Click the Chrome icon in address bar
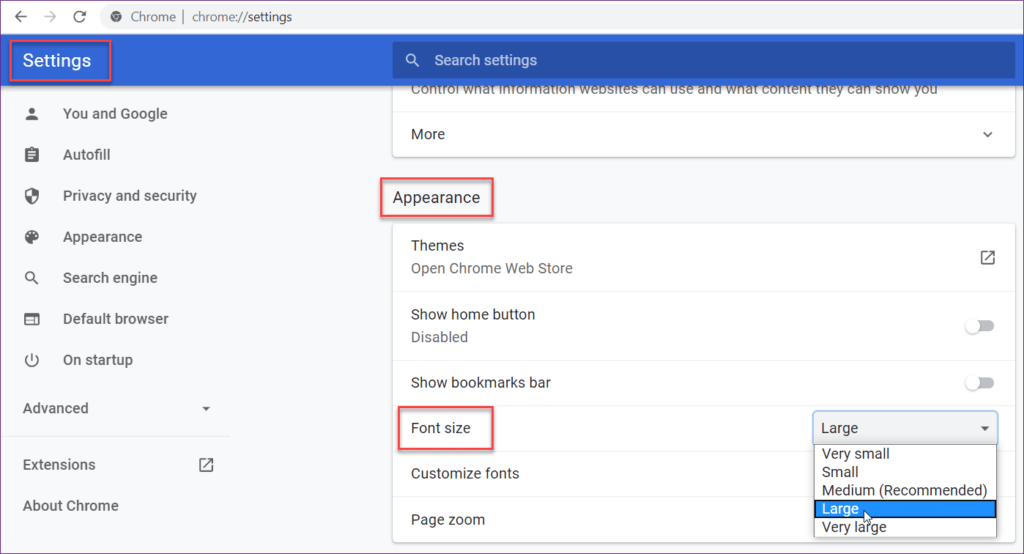 click(116, 16)
